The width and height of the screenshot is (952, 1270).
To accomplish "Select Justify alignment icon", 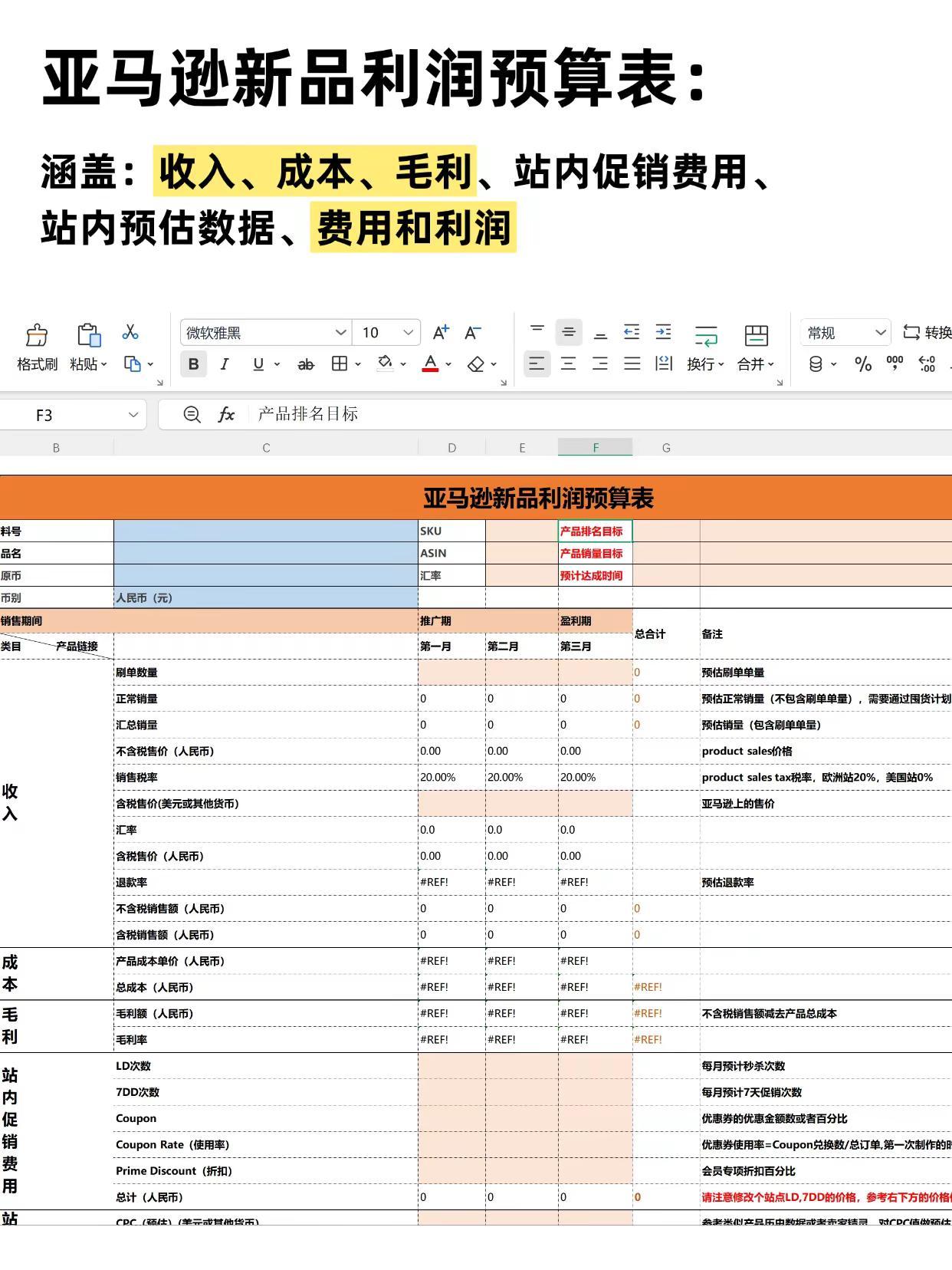I will click(x=632, y=364).
